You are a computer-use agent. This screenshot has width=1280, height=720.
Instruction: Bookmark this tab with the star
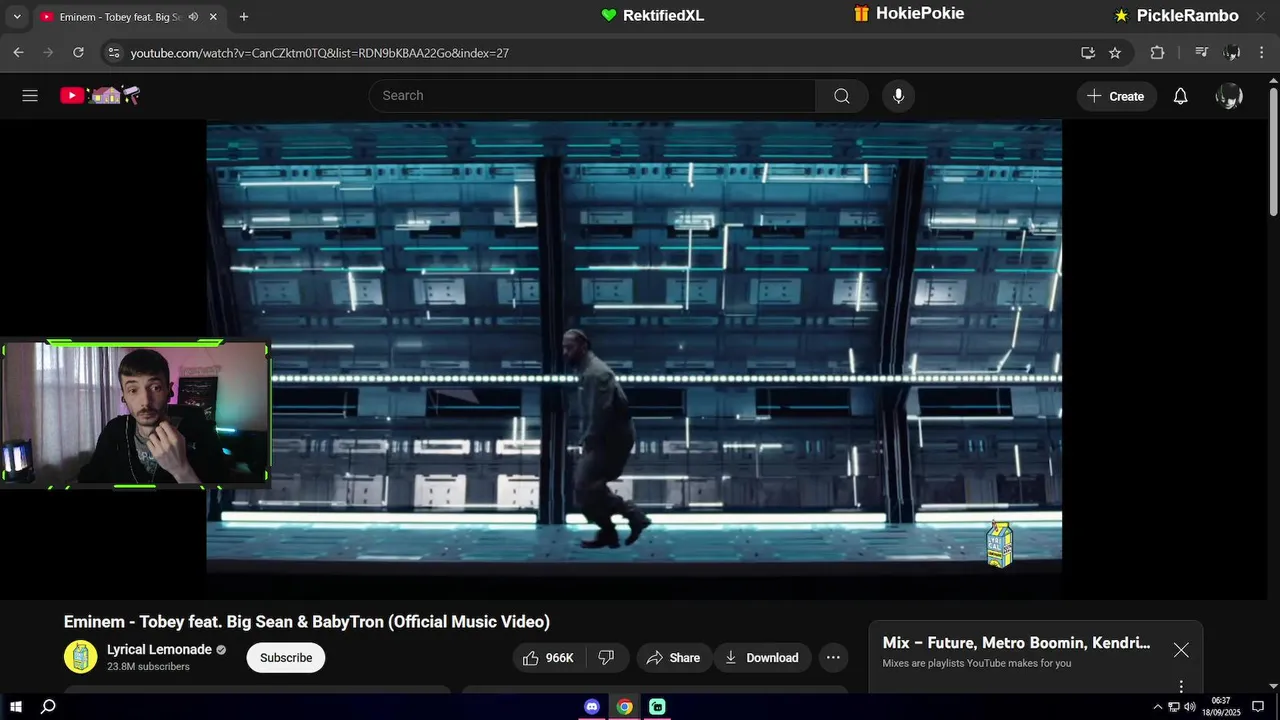[x=1115, y=53]
